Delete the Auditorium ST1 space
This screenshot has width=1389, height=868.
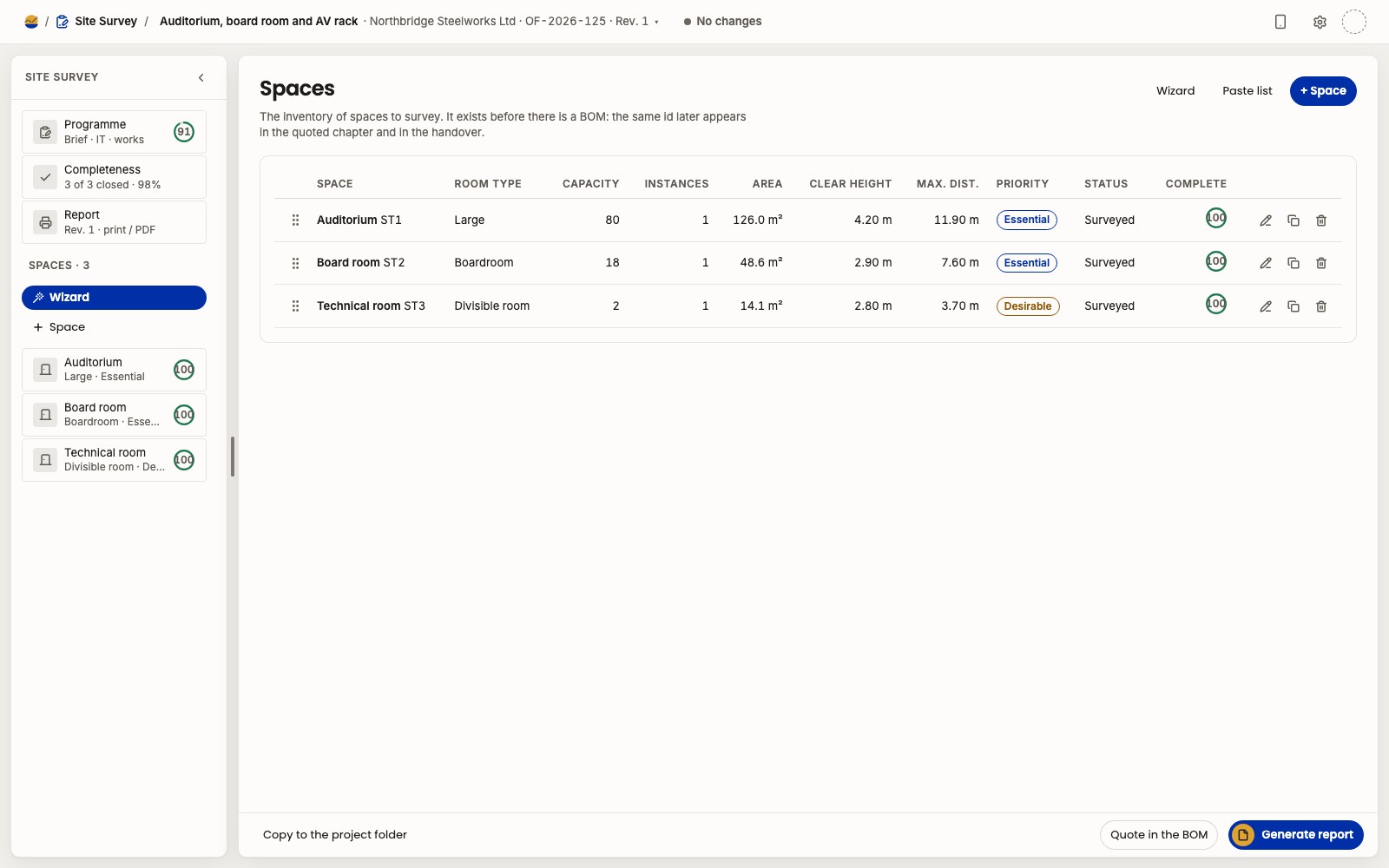[x=1321, y=220]
